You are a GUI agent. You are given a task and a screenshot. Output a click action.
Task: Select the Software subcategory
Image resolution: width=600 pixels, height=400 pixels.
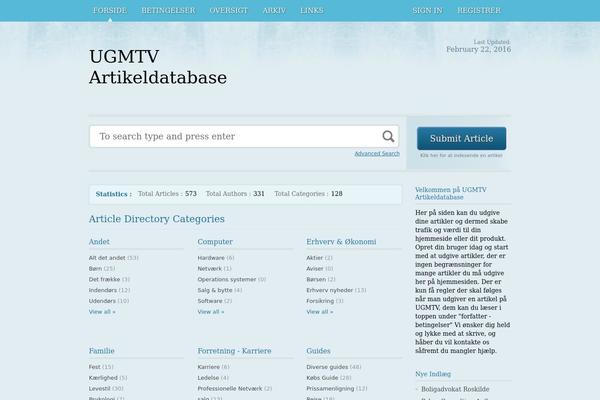pos(210,301)
